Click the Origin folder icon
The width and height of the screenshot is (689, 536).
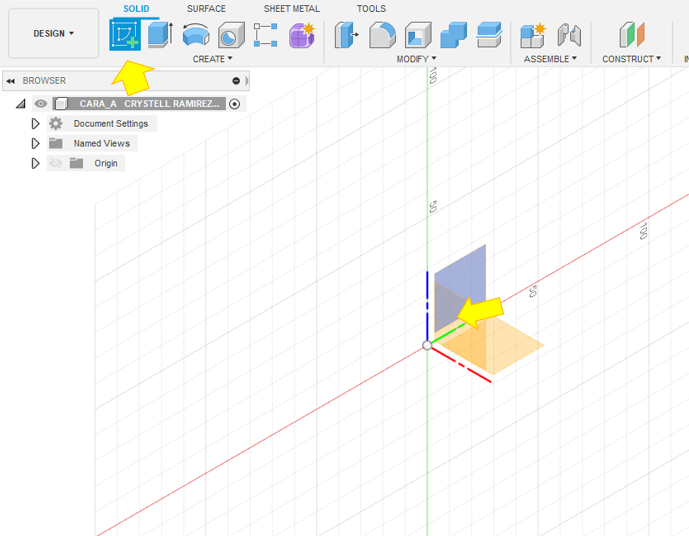pos(76,163)
